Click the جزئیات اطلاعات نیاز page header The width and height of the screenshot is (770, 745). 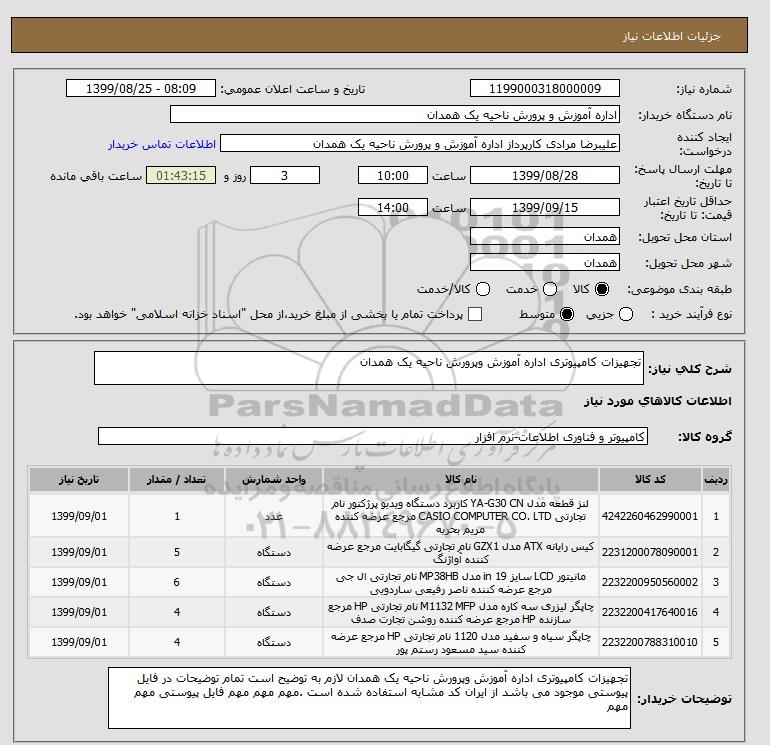(x=671, y=36)
